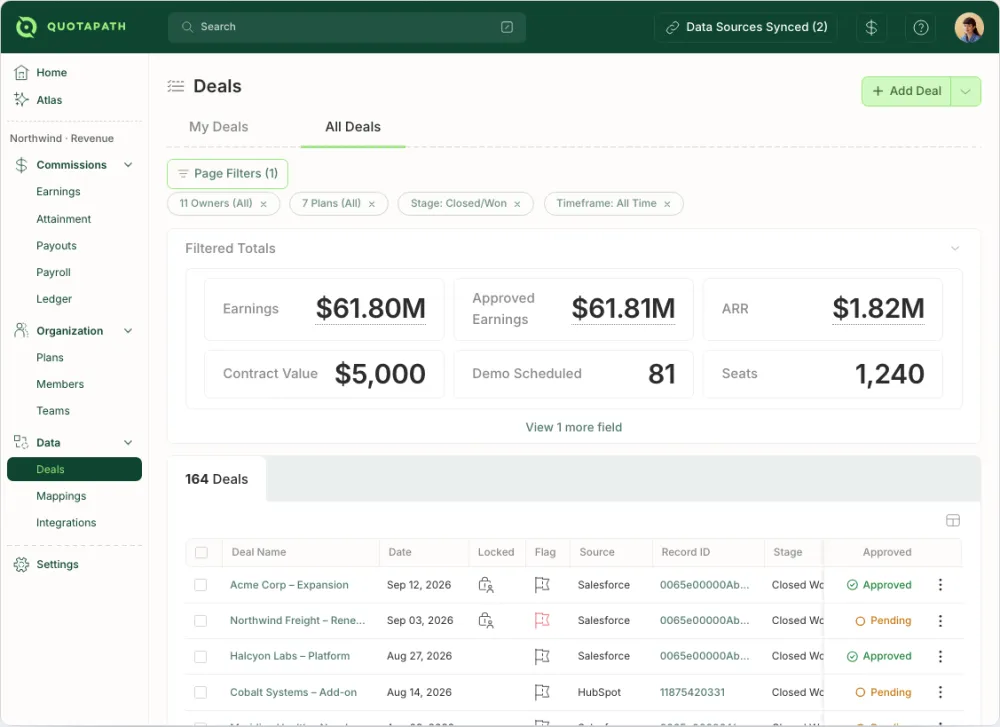Check the Halcyon Labs – Platform row checkbox
The image size is (1000, 727).
(200, 656)
